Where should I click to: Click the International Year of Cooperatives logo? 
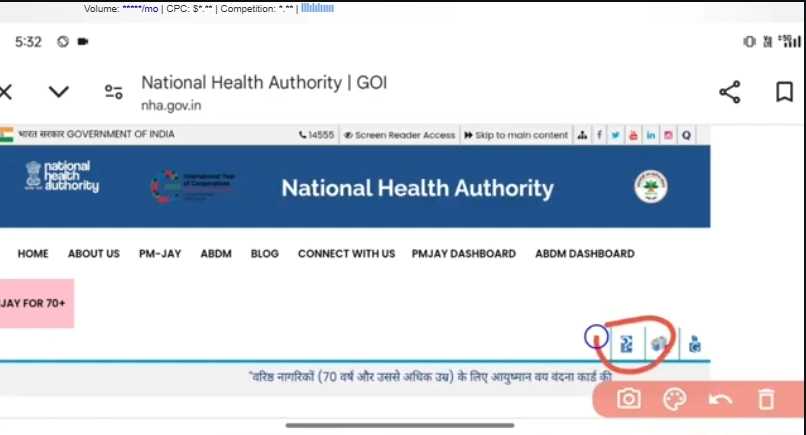tap(193, 187)
